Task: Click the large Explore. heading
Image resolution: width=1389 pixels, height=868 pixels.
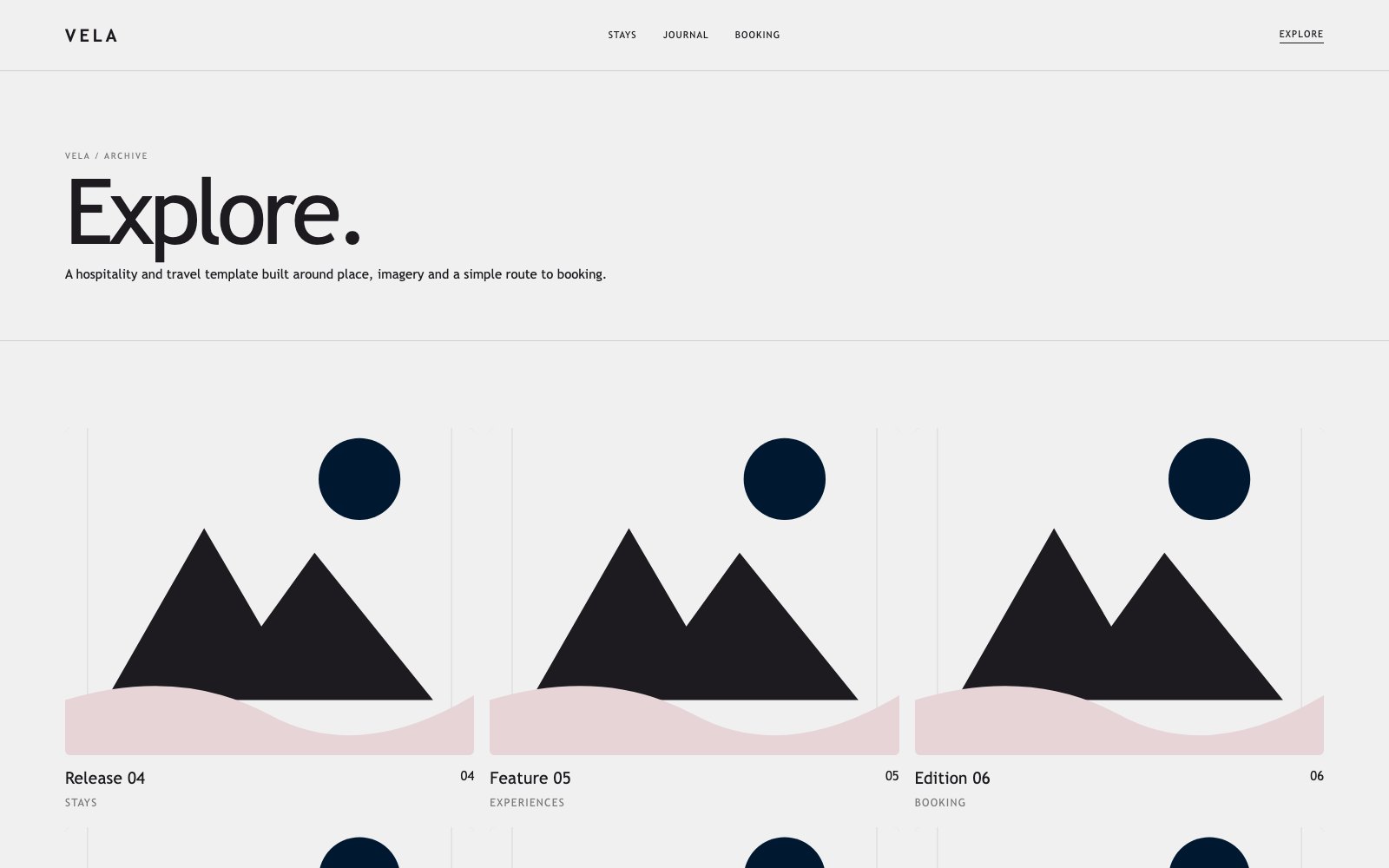Action: pyautogui.click(x=213, y=214)
